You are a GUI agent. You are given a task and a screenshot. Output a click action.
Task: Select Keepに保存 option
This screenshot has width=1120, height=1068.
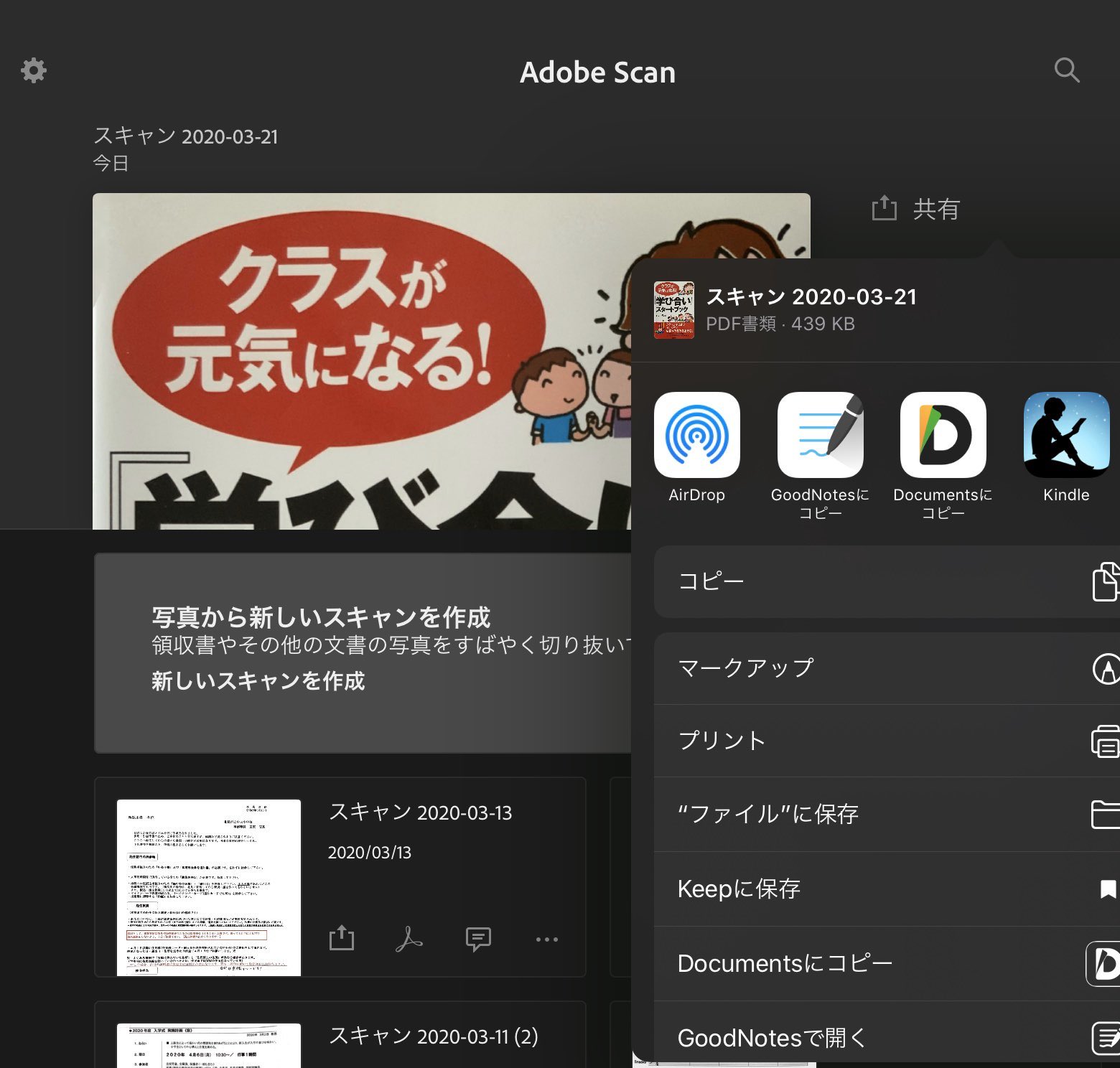click(x=887, y=889)
